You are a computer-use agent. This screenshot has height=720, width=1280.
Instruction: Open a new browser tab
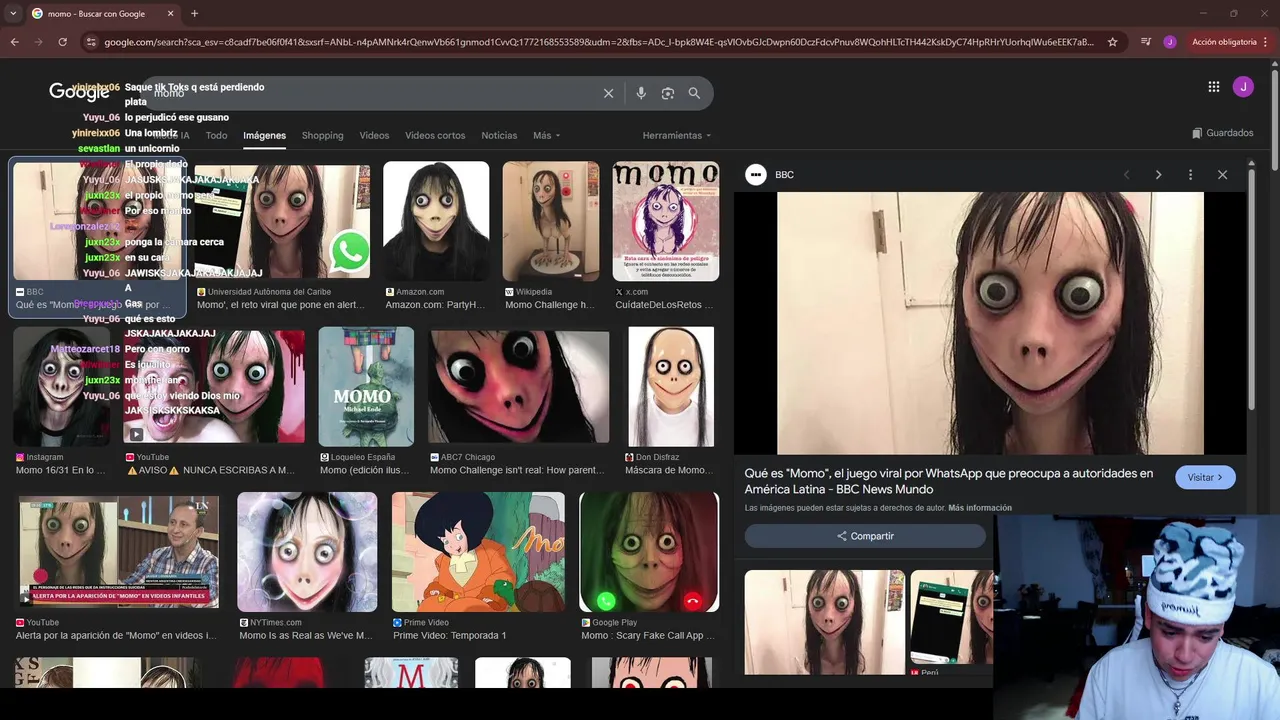[194, 14]
